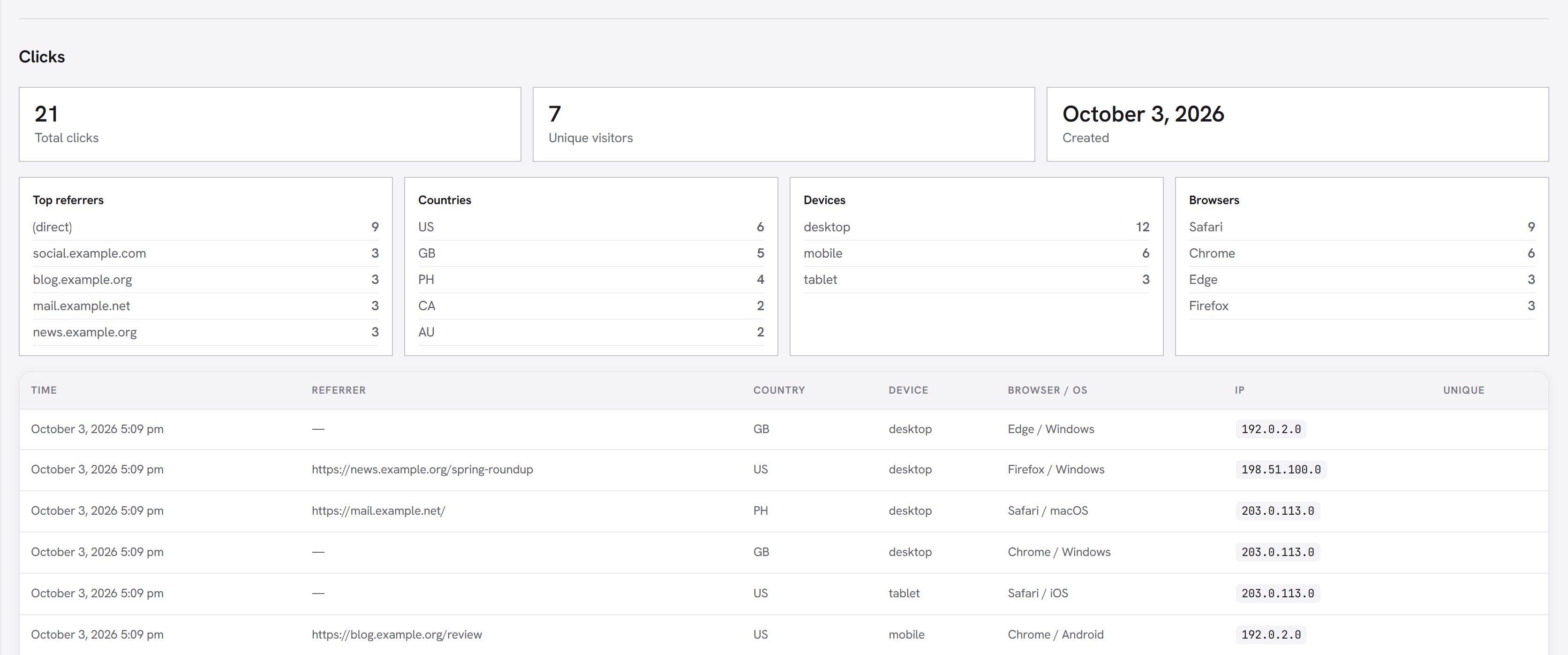
Task: Click the Browsers panel title
Action: click(x=1214, y=200)
